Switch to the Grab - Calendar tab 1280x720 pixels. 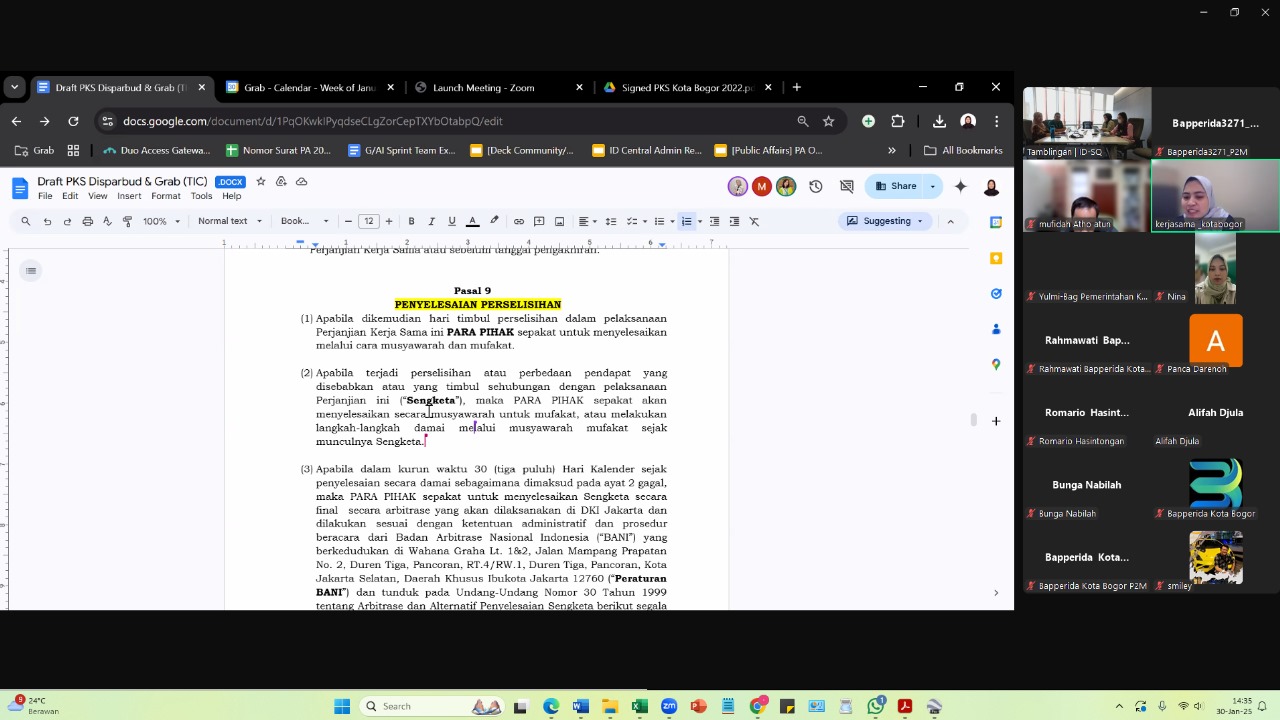point(308,87)
